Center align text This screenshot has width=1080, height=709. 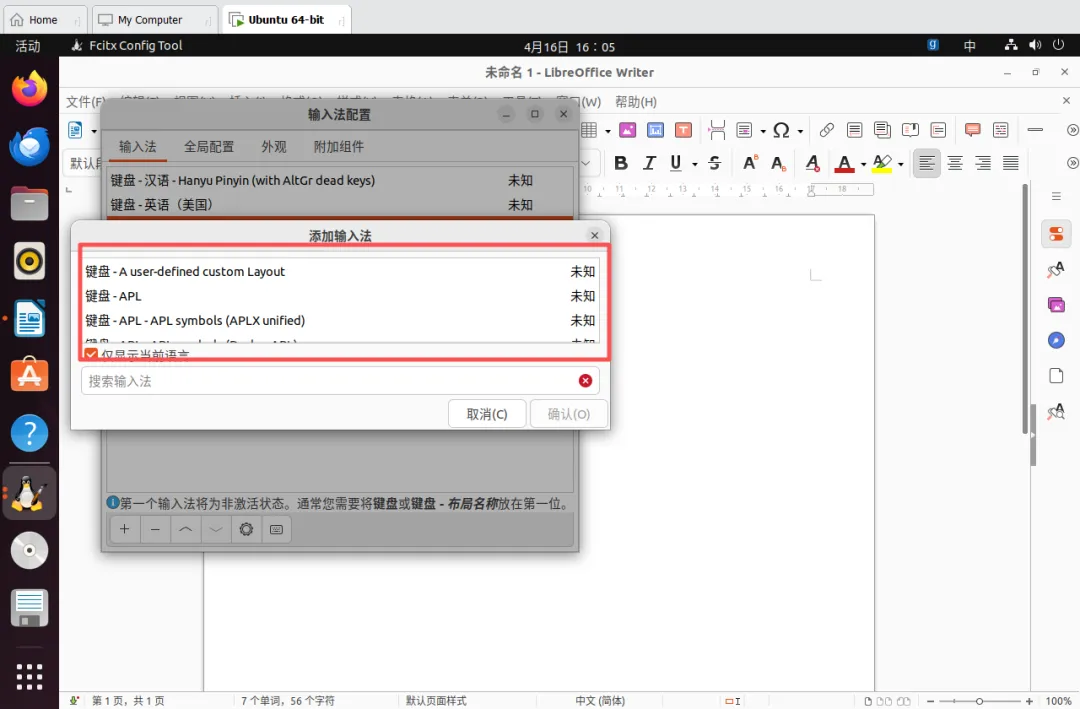point(955,163)
